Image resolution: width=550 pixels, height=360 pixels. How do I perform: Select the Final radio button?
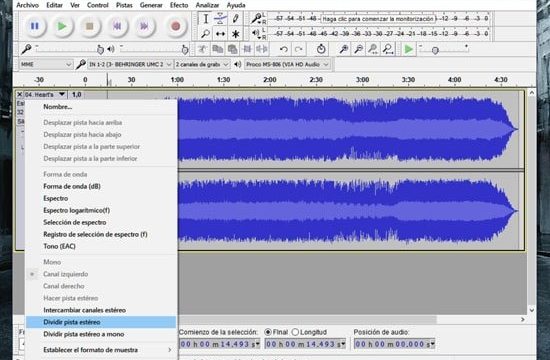268,332
